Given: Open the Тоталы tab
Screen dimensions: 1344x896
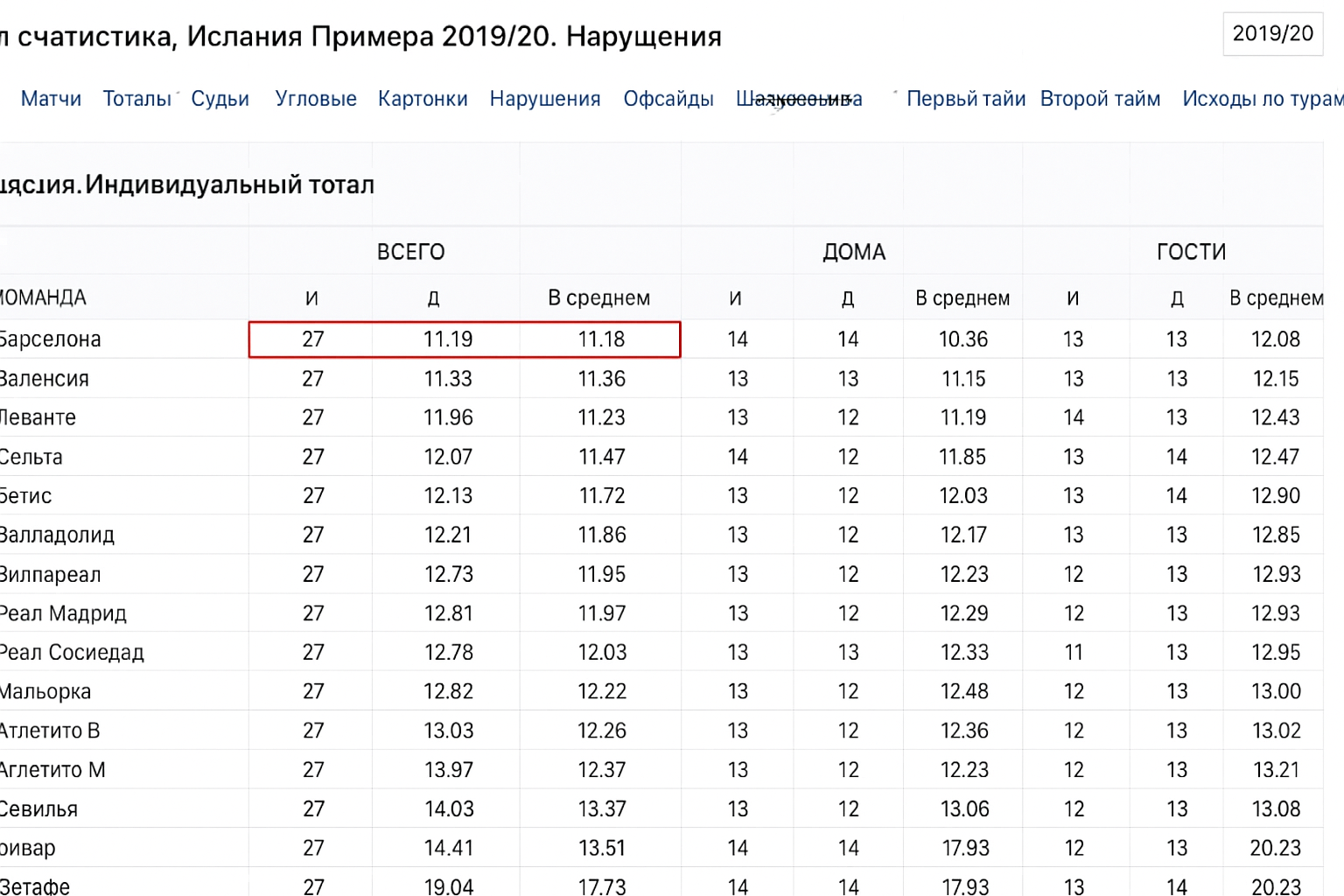Looking at the screenshot, I should (136, 99).
